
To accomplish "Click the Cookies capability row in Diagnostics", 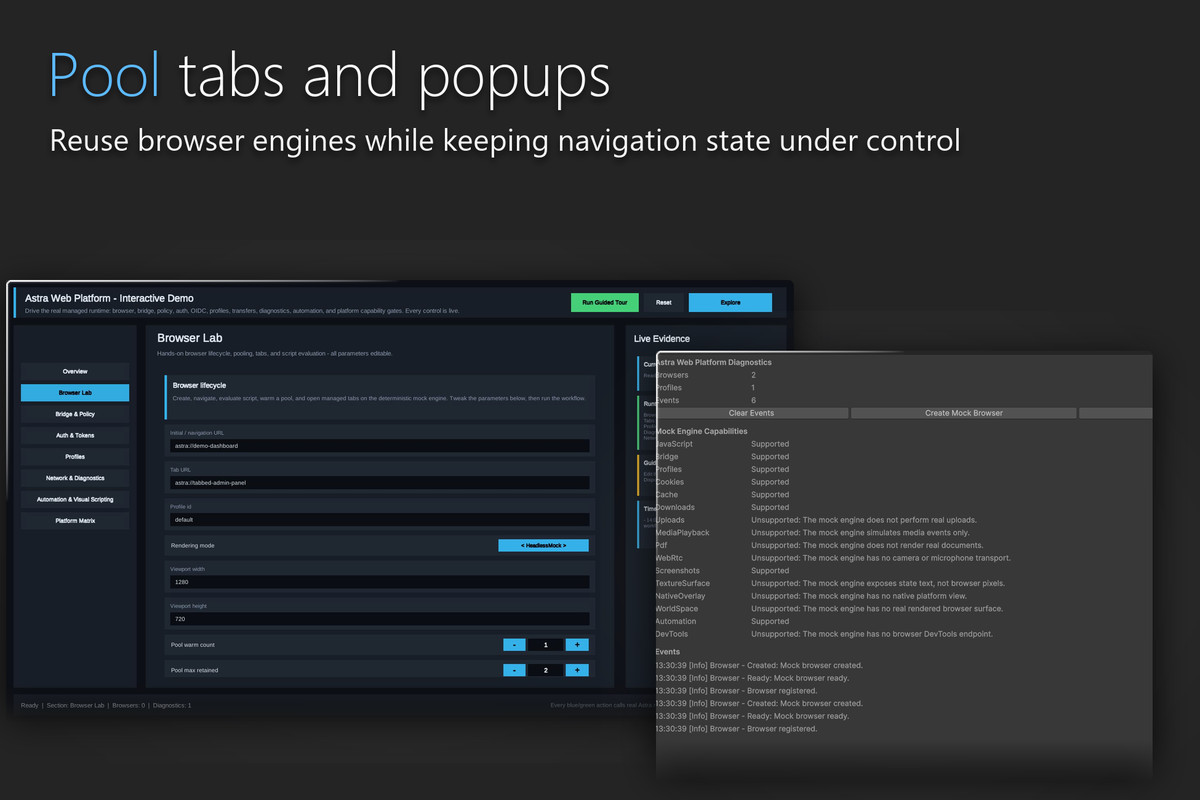I will coord(904,482).
